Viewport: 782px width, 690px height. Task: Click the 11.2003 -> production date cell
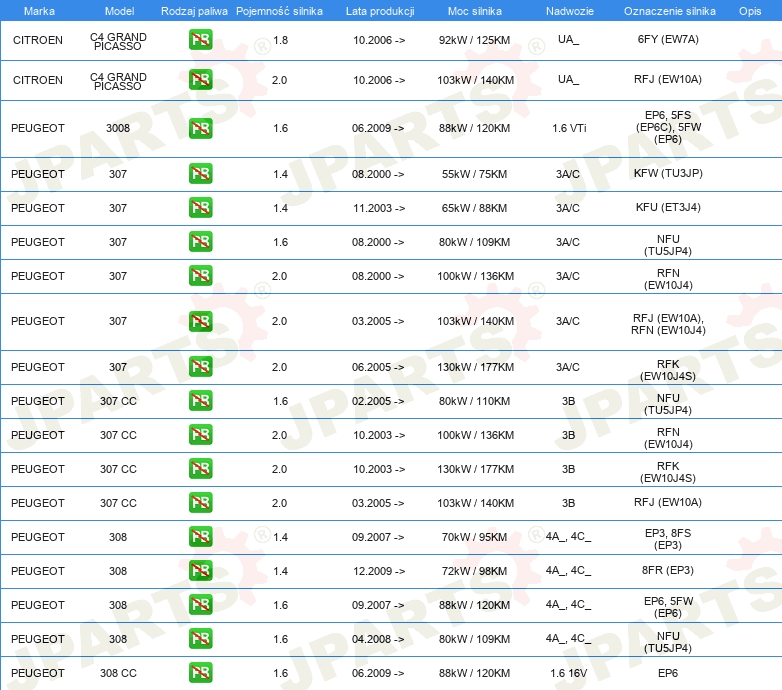pyautogui.click(x=379, y=208)
